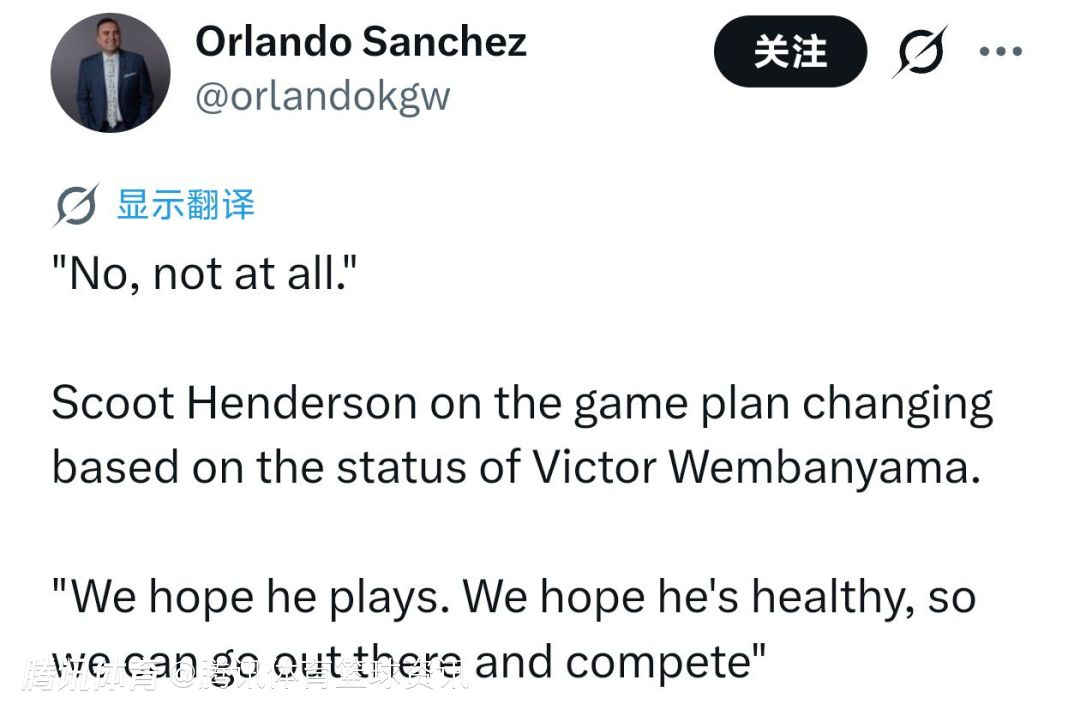1080x710 pixels.
Task: Open the @orlandokgw handle link
Action: 322,96
